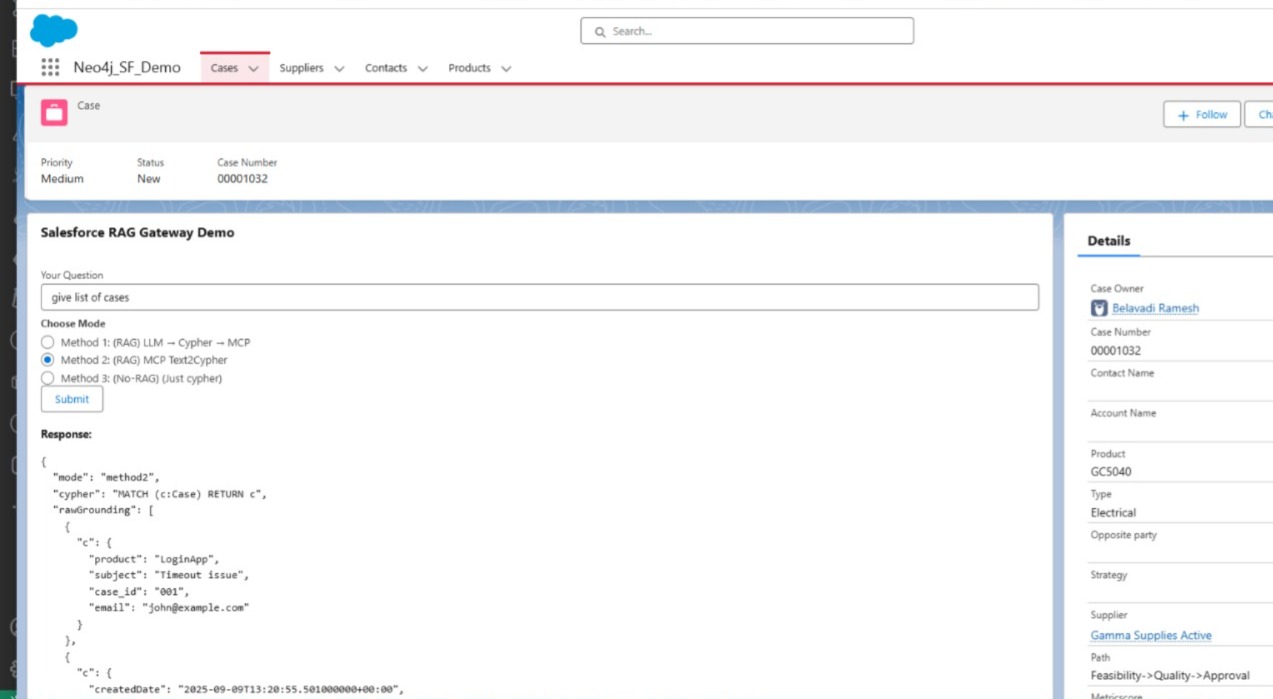The width and height of the screenshot is (1273, 699).
Task: Click the Path value Feasibility->Quality->Approval
Action: tap(1170, 676)
